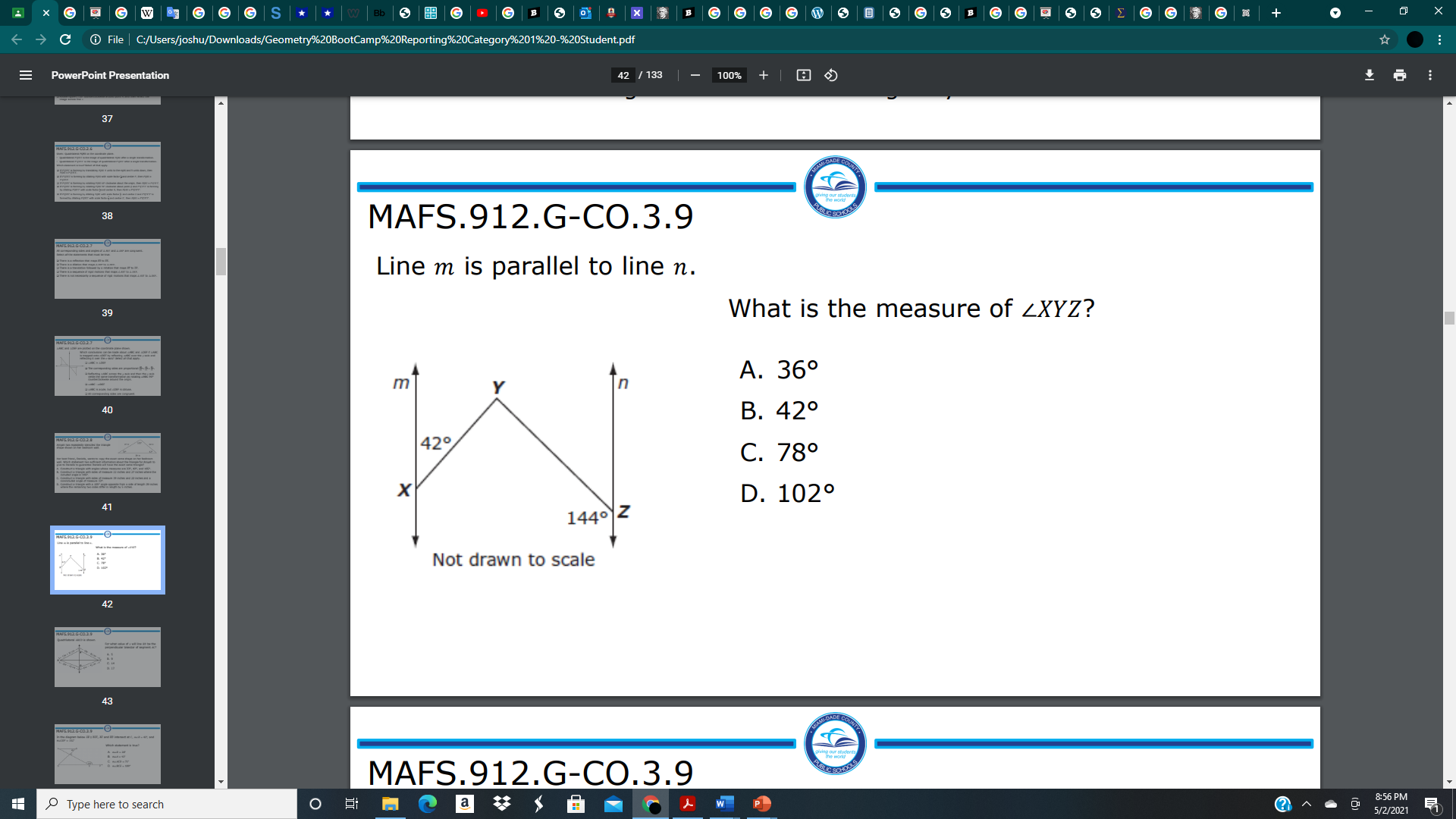Show hidden icons in system tray
Image resolution: width=1456 pixels, height=819 pixels.
[x=1306, y=804]
